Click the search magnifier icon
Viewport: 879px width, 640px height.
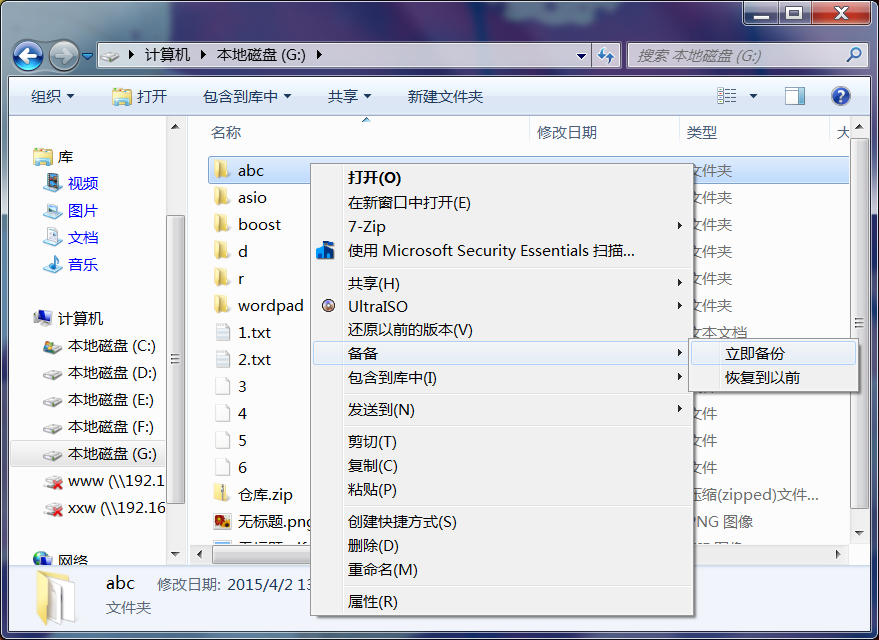(854, 55)
